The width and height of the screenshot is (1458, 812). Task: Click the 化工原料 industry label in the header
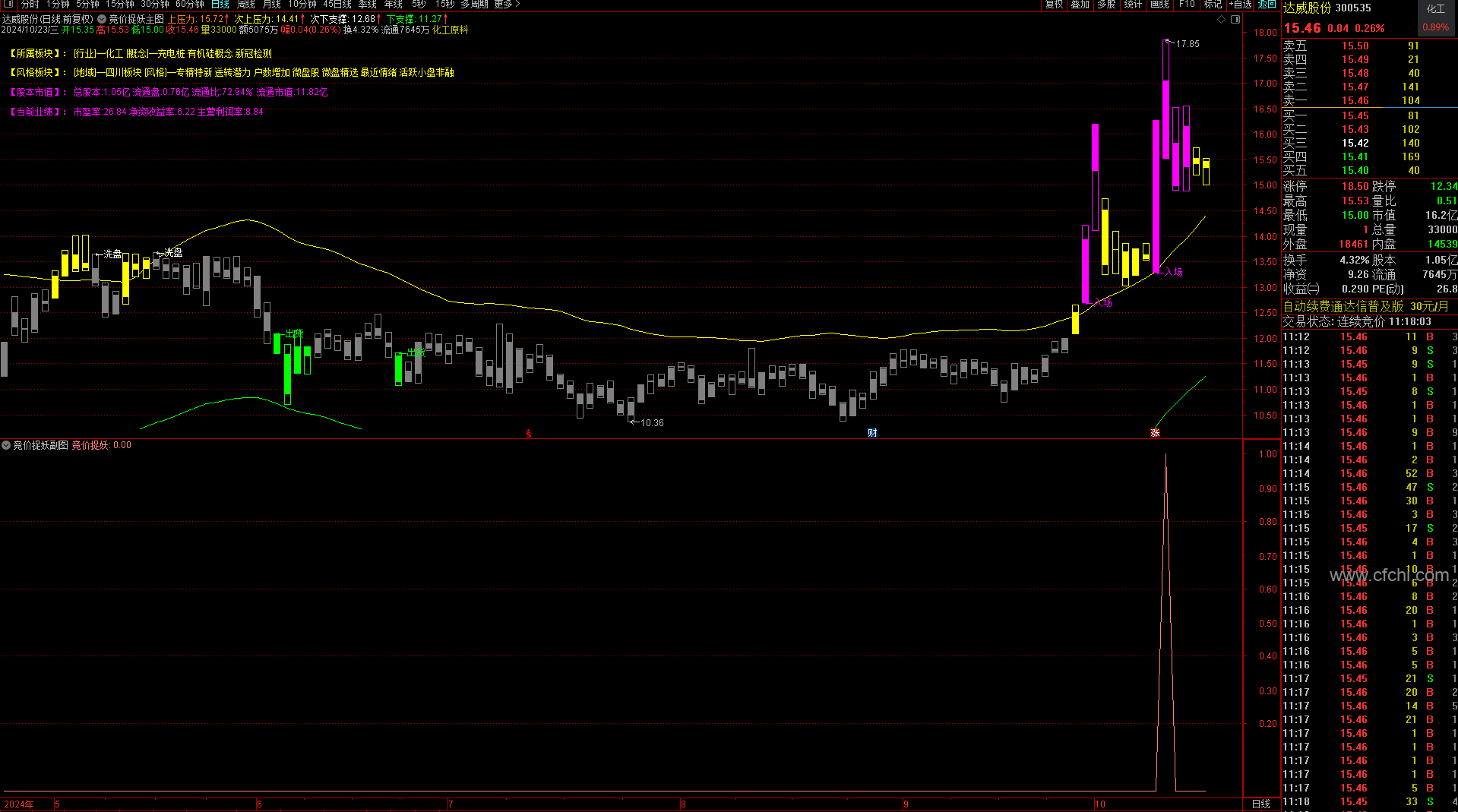point(450,30)
